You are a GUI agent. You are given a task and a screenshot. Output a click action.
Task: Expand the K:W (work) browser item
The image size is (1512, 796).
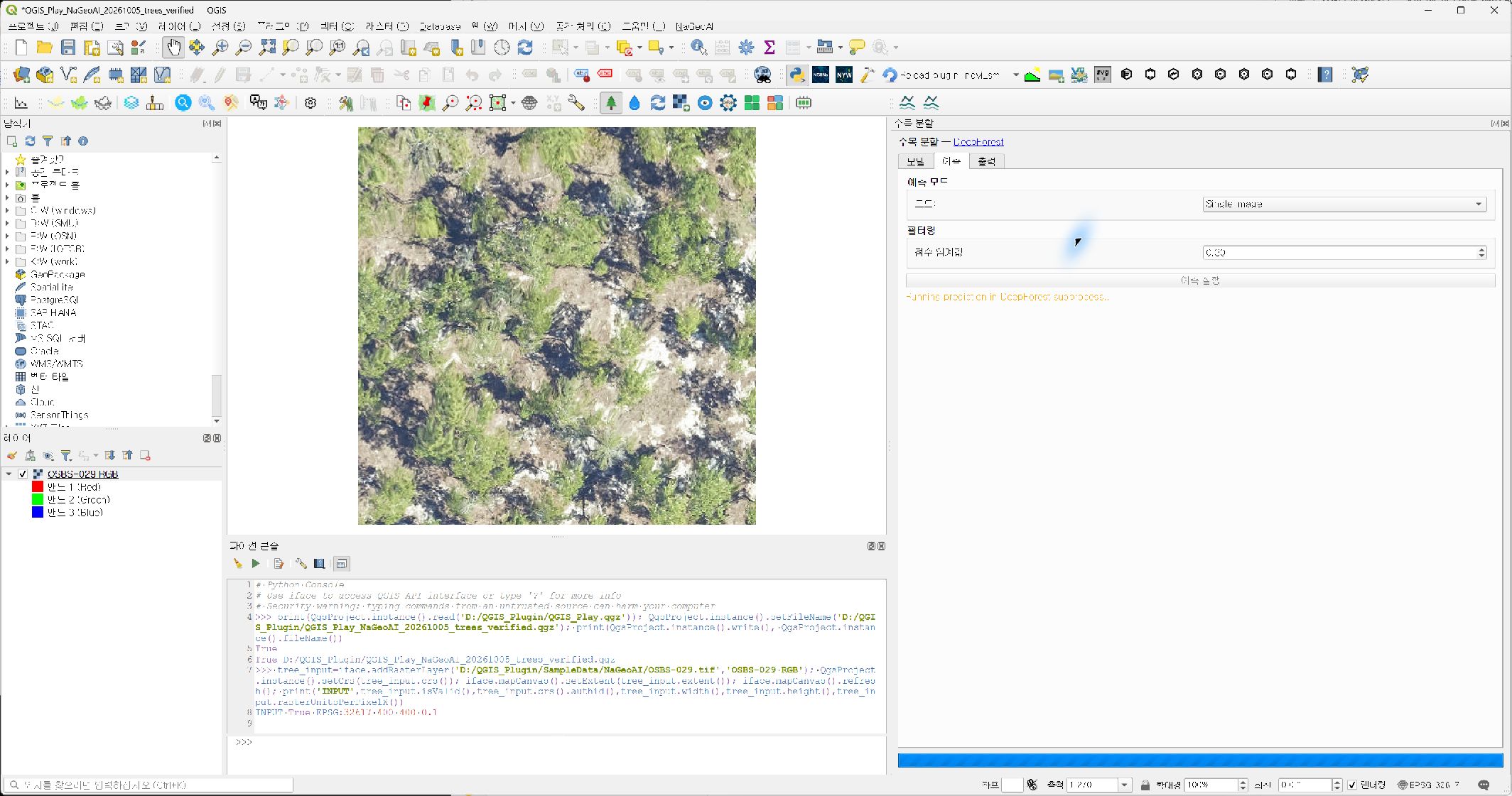(x=7, y=261)
